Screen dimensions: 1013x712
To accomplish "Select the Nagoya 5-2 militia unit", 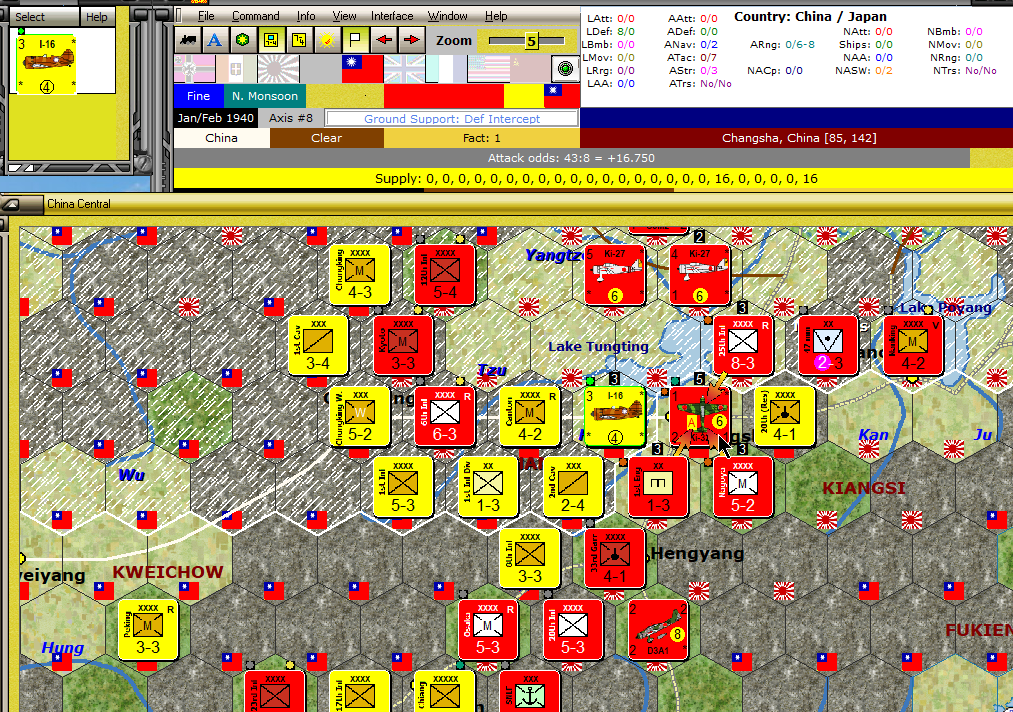I will tap(743, 488).
